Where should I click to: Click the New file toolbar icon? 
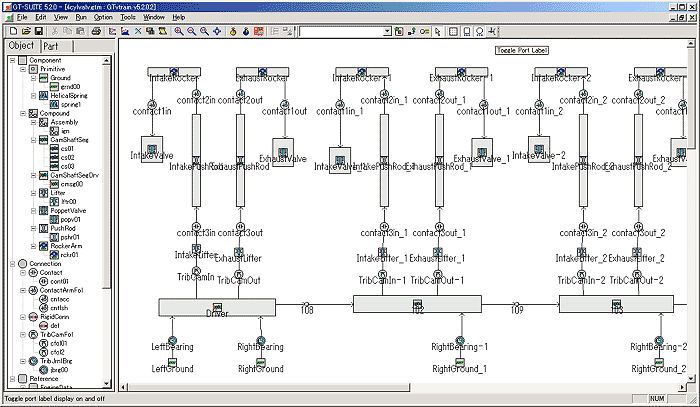pyautogui.click(x=13, y=31)
